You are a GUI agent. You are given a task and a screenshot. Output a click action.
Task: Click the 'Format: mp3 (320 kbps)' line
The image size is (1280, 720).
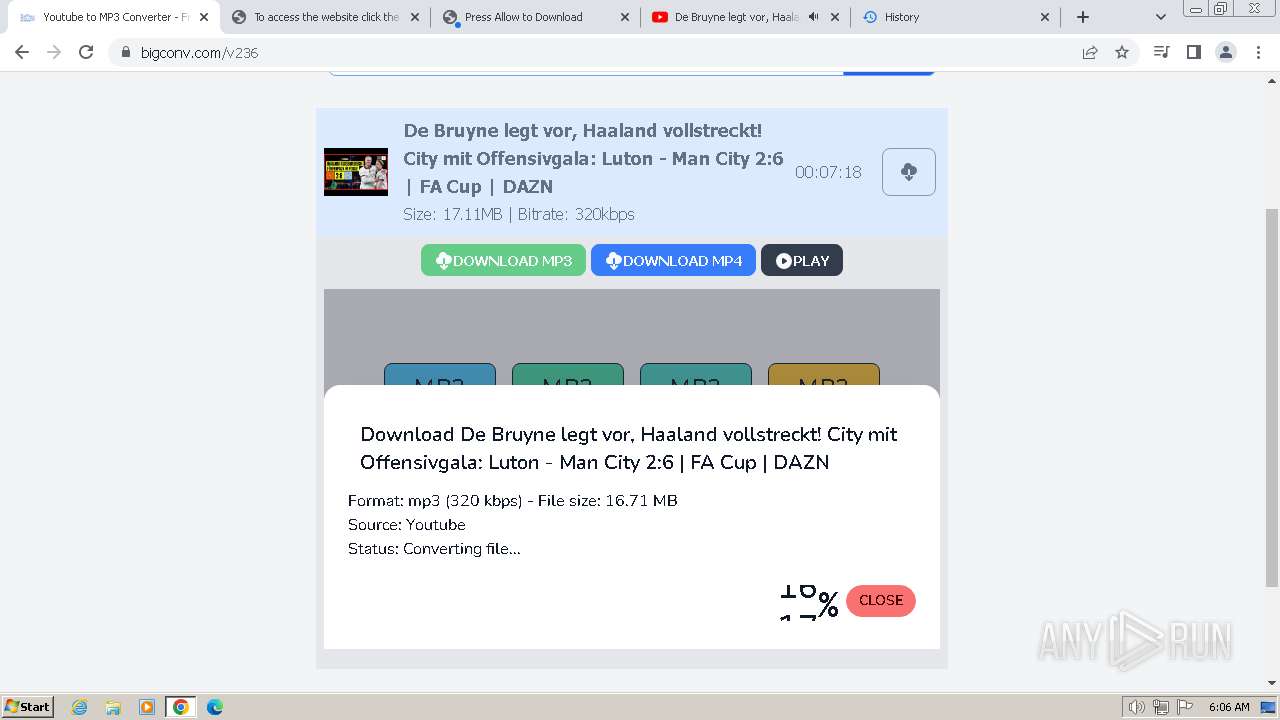[513, 501]
